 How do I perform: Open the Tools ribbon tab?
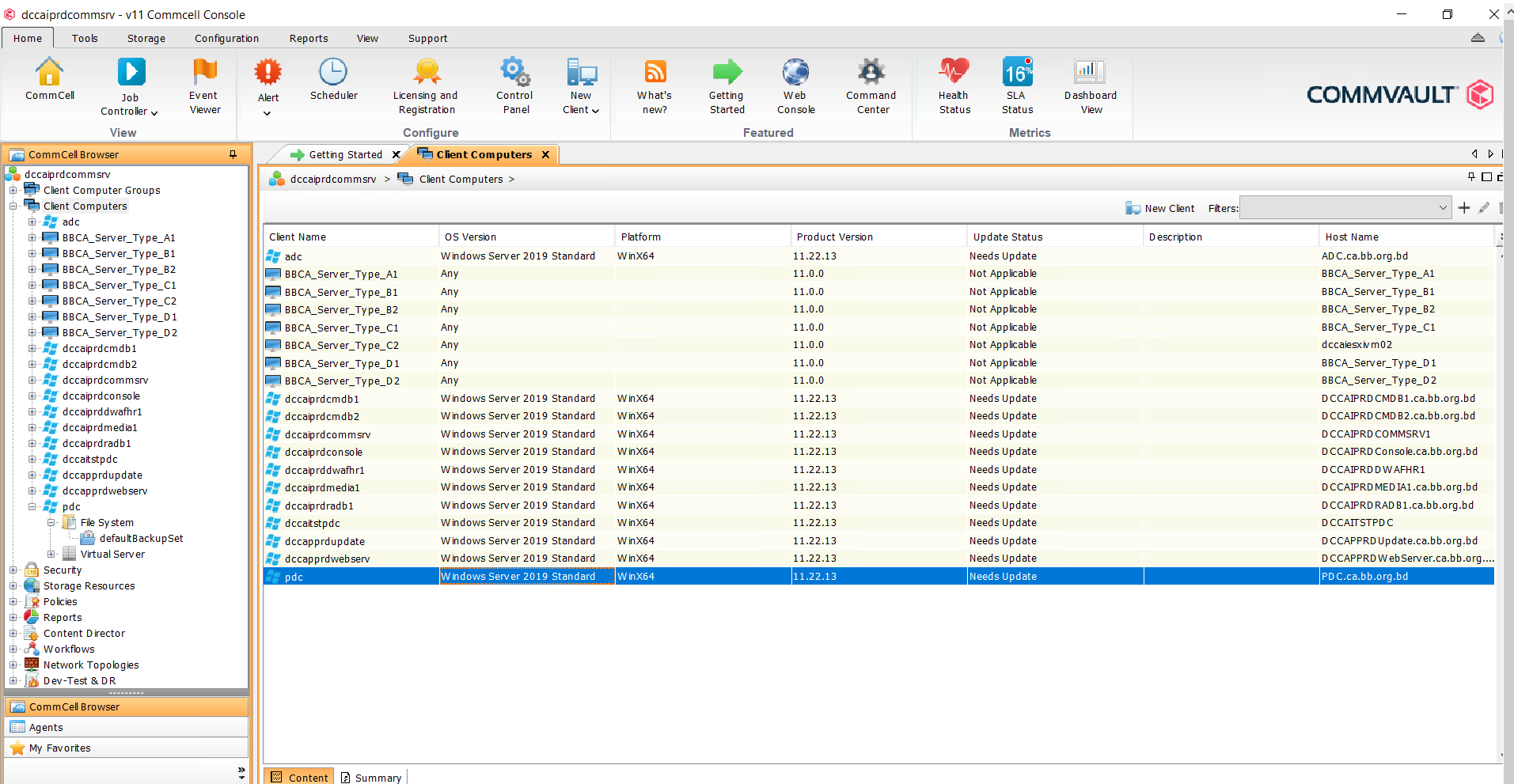click(x=85, y=38)
